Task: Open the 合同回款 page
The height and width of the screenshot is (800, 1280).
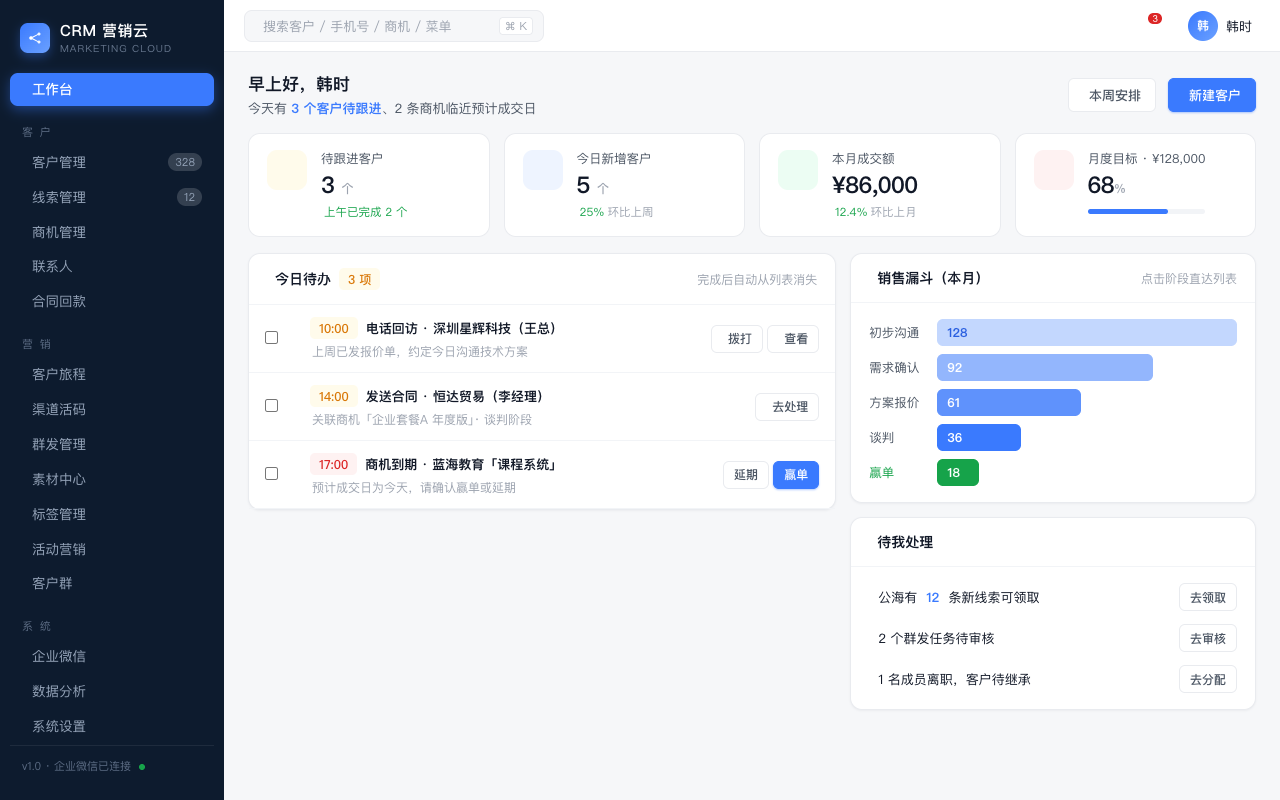Action: point(112,301)
